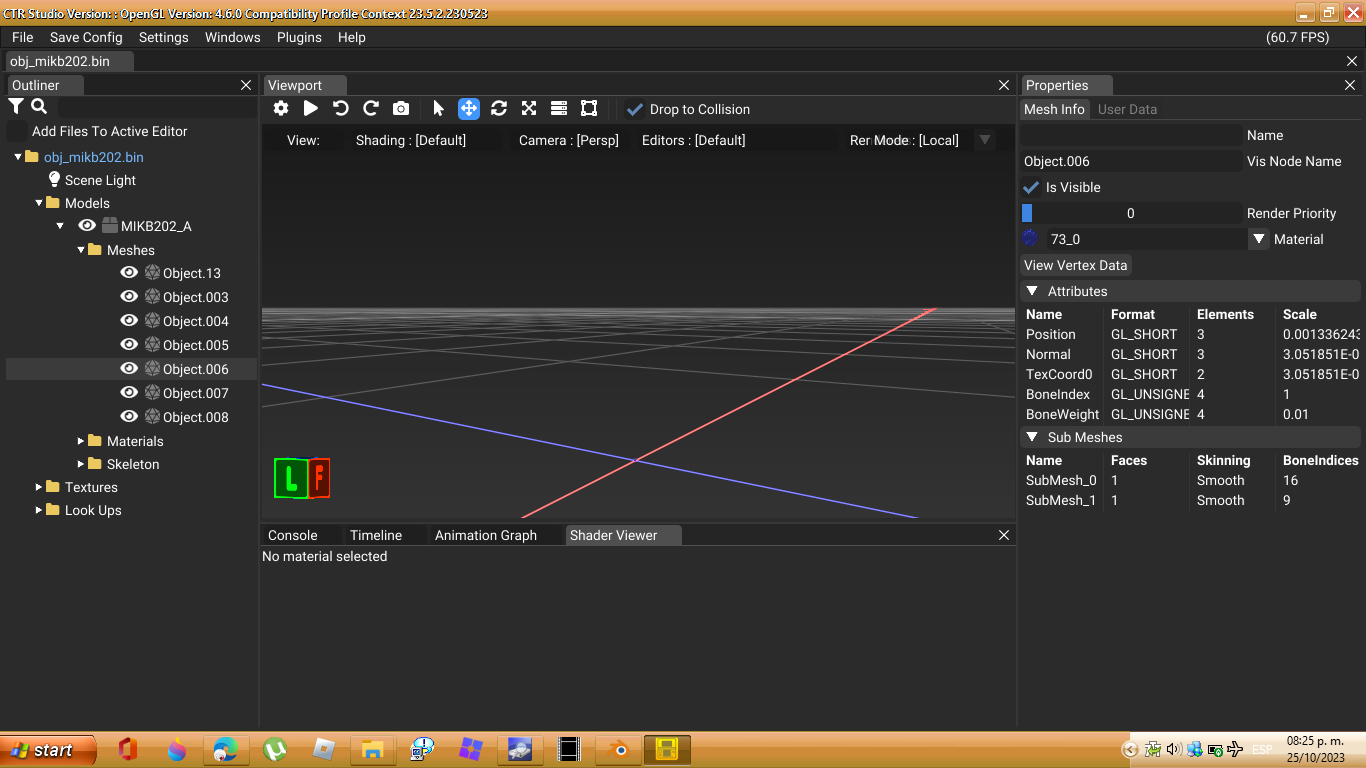Toggle Is Visible for Object.006
This screenshot has width=1366, height=768.
pyautogui.click(x=1033, y=187)
